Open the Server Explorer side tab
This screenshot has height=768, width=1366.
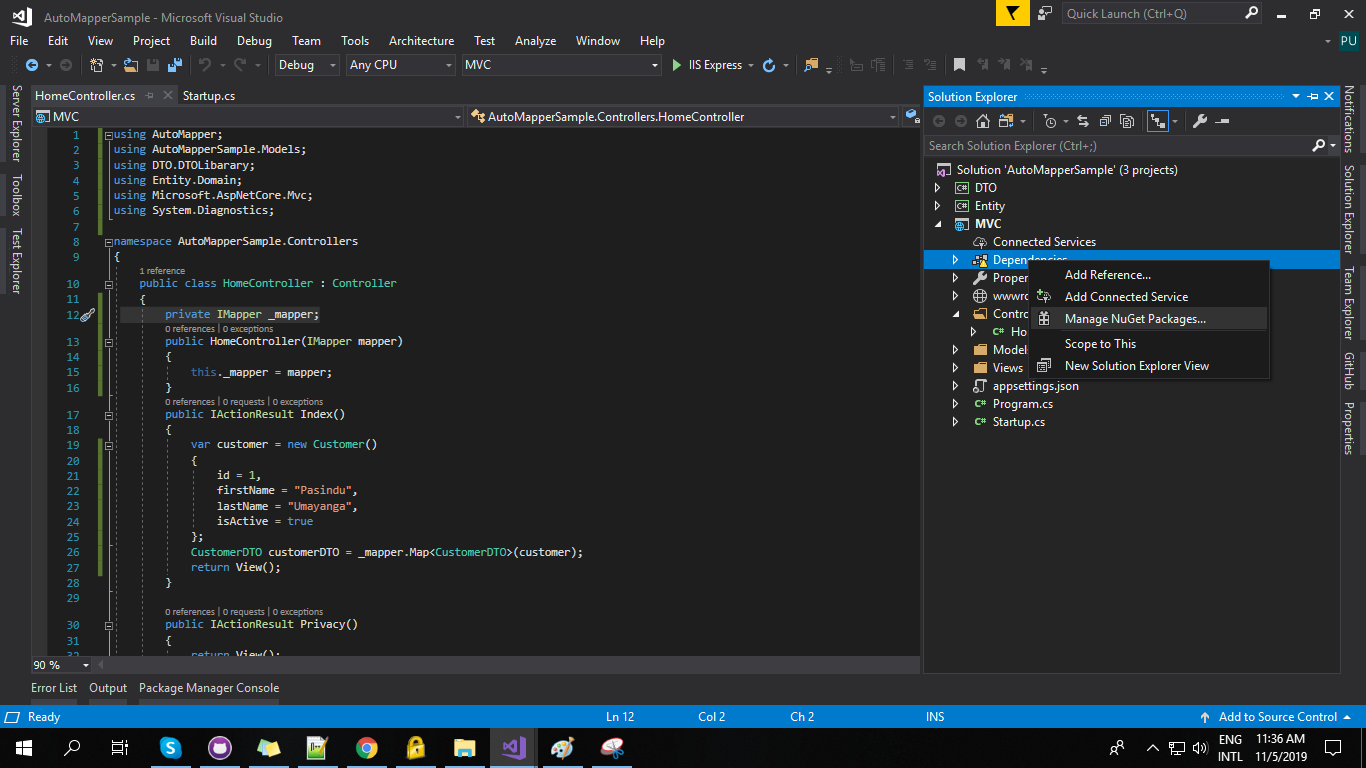pos(15,123)
